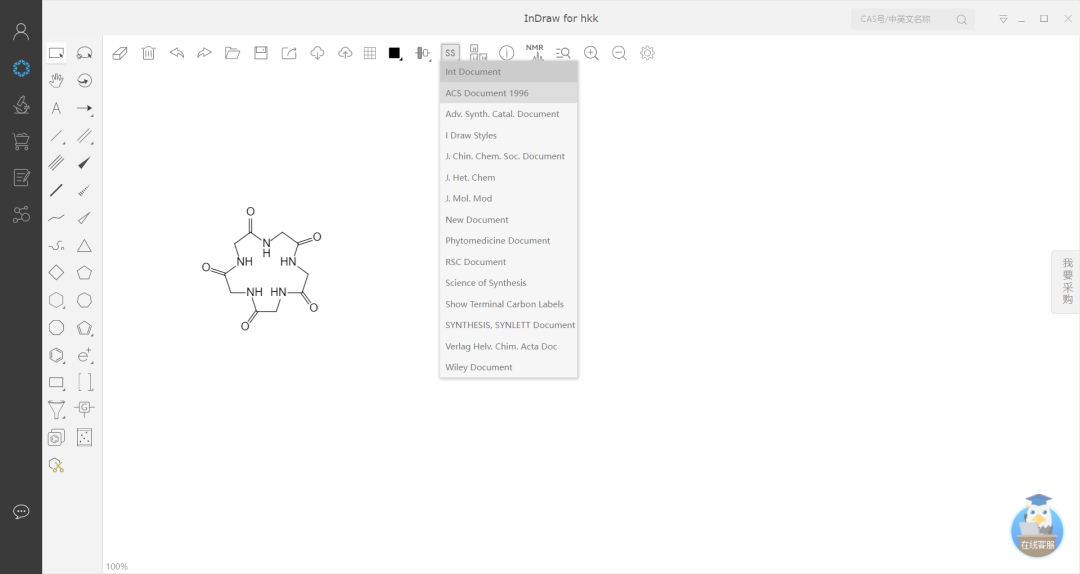Screen dimensions: 1080x574
Task: Click the trash can delete icon
Action: pos(148,53)
